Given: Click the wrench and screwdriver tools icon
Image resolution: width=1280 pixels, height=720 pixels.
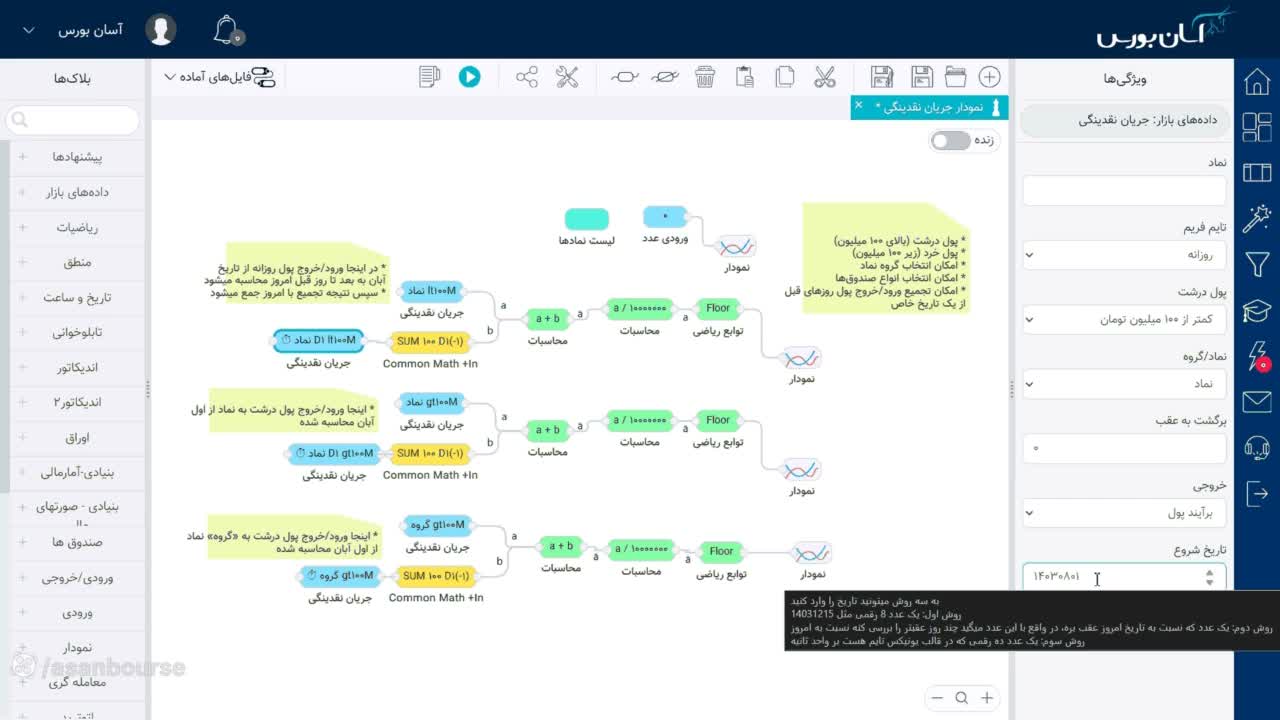Looking at the screenshot, I should pyautogui.click(x=567, y=77).
